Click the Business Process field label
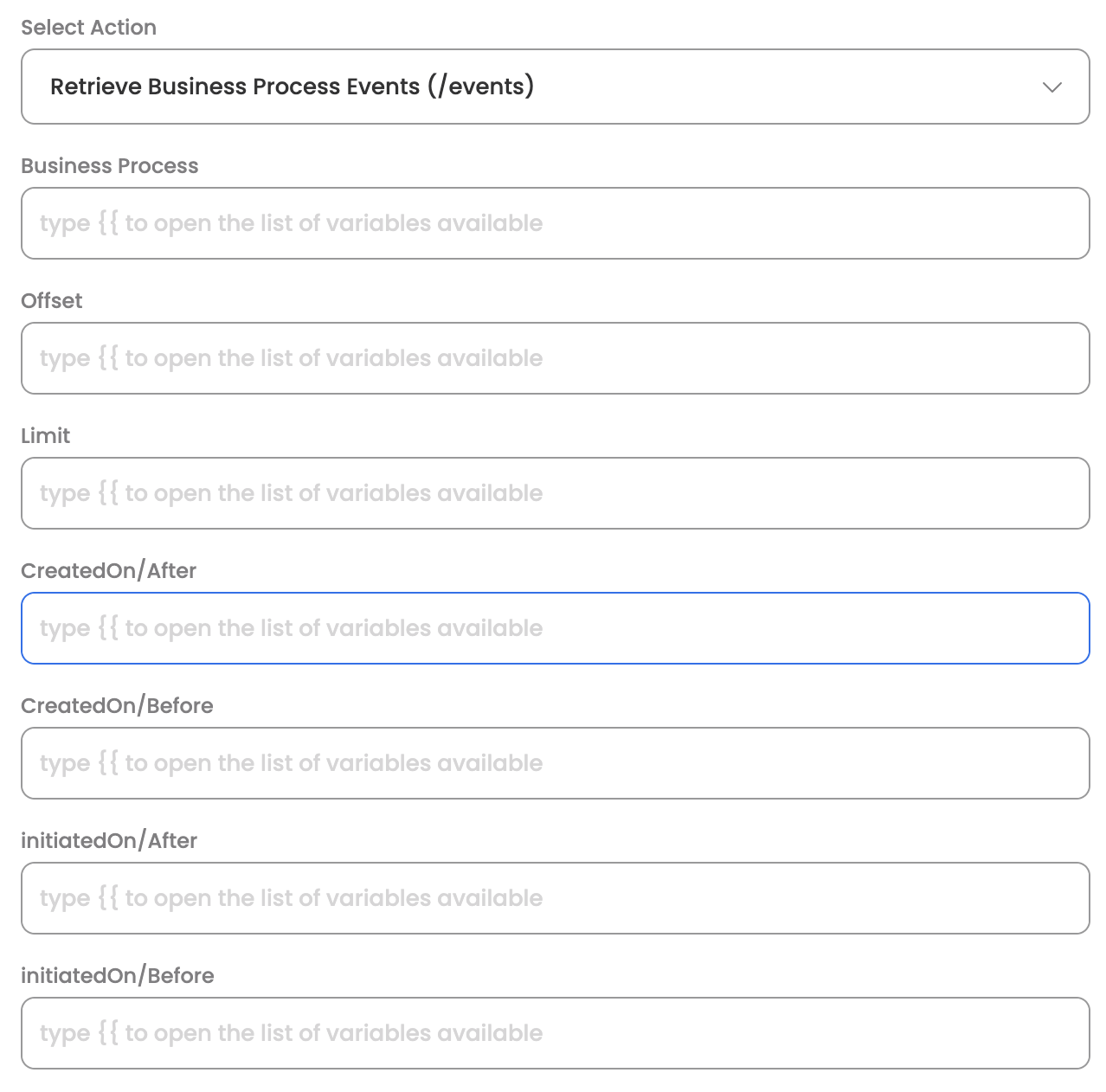 point(109,166)
